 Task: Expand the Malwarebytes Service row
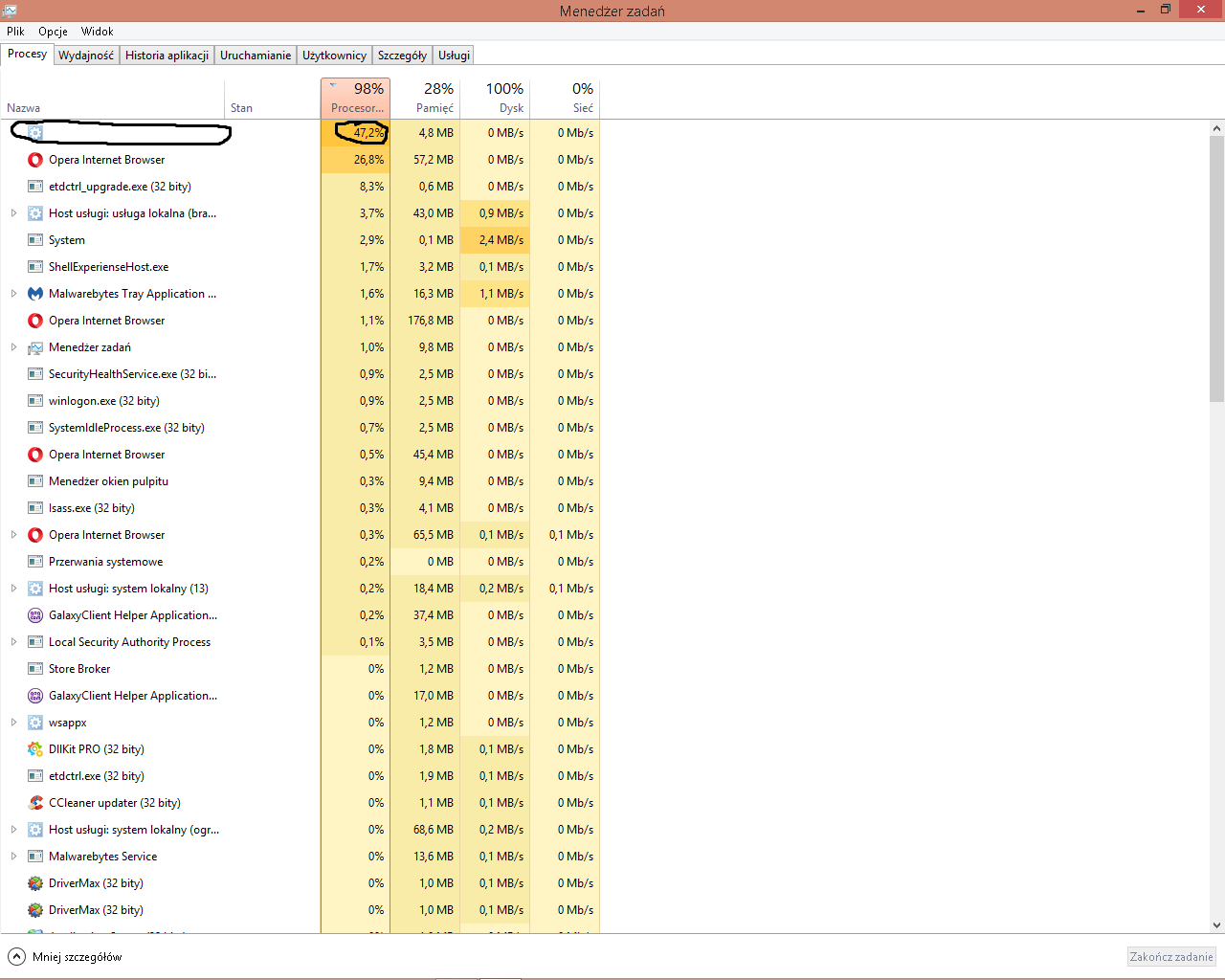13,857
